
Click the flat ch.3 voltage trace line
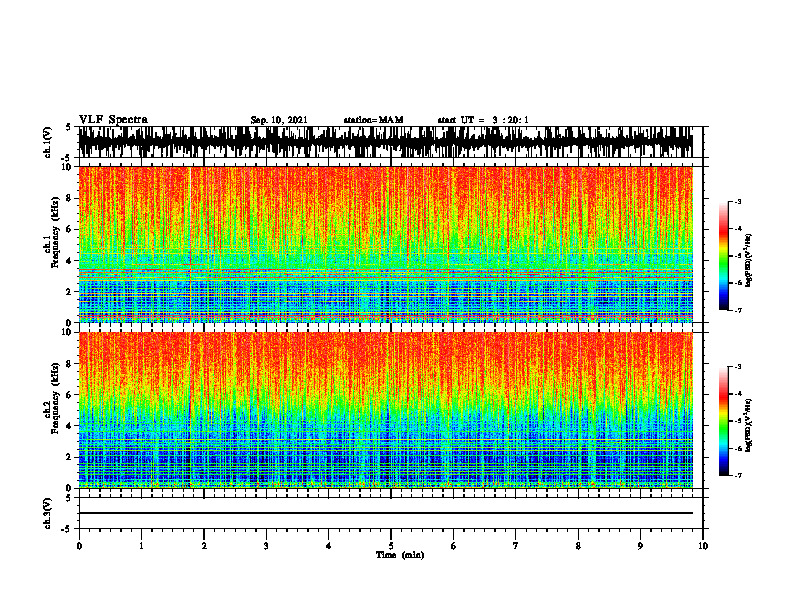[385, 513]
